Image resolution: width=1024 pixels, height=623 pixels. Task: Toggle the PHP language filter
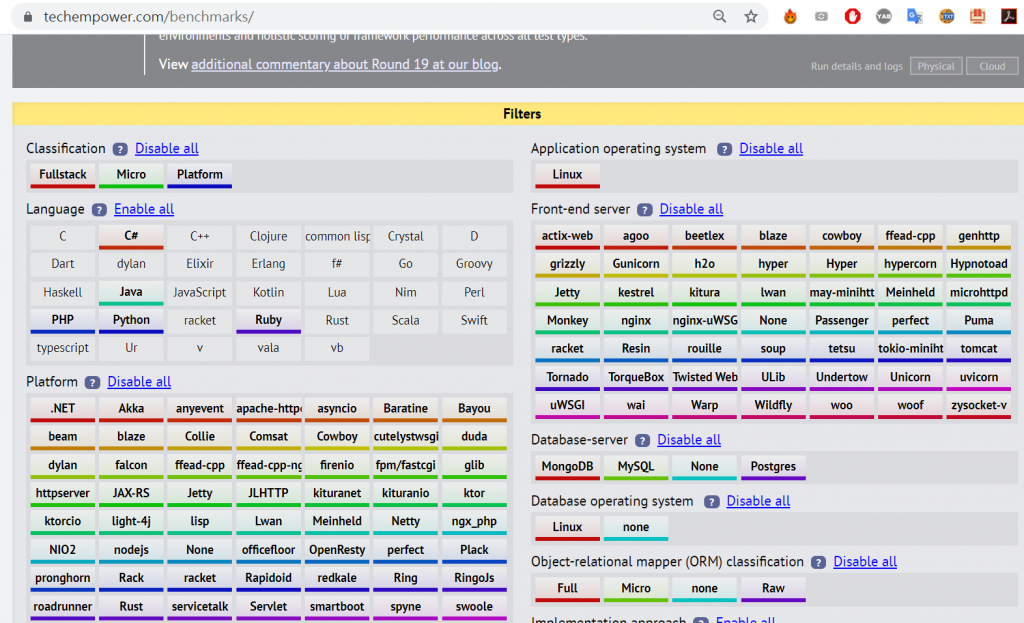pos(63,321)
